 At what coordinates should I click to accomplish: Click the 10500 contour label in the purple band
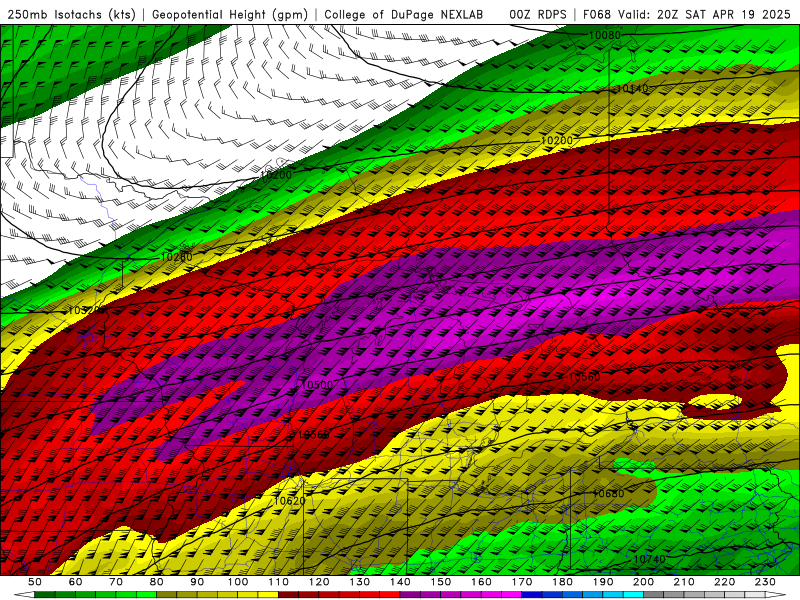point(317,385)
